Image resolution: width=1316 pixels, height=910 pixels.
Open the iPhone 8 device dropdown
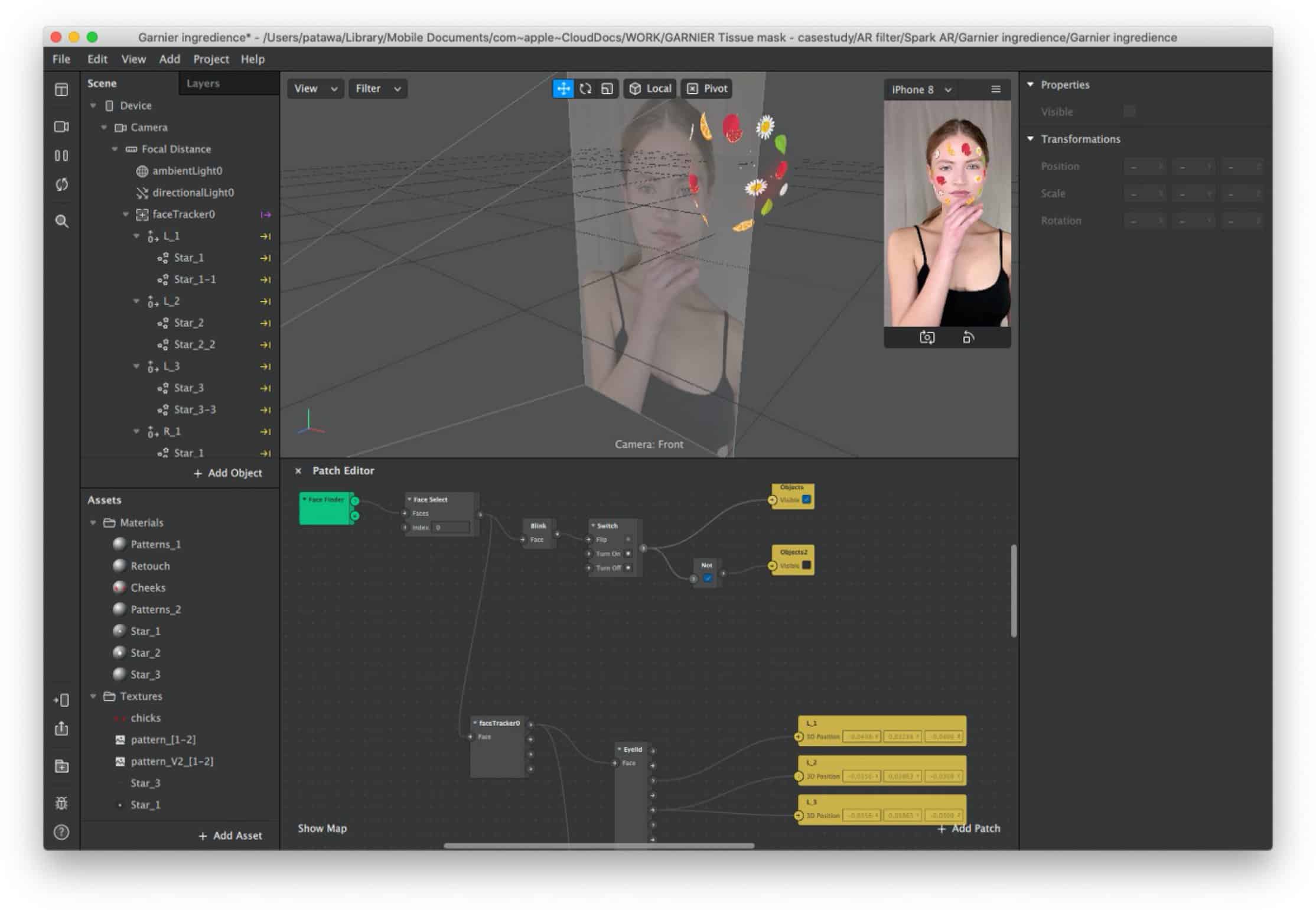pyautogui.click(x=921, y=90)
